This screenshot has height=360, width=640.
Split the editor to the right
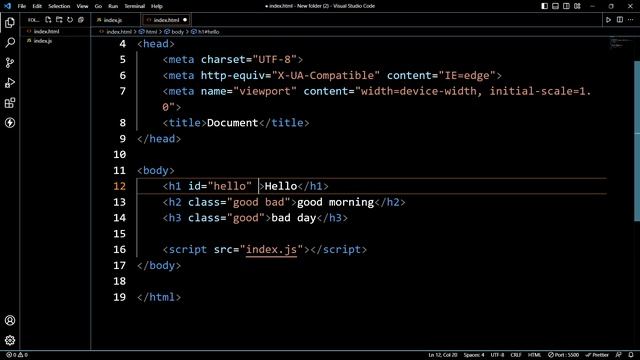point(620,20)
